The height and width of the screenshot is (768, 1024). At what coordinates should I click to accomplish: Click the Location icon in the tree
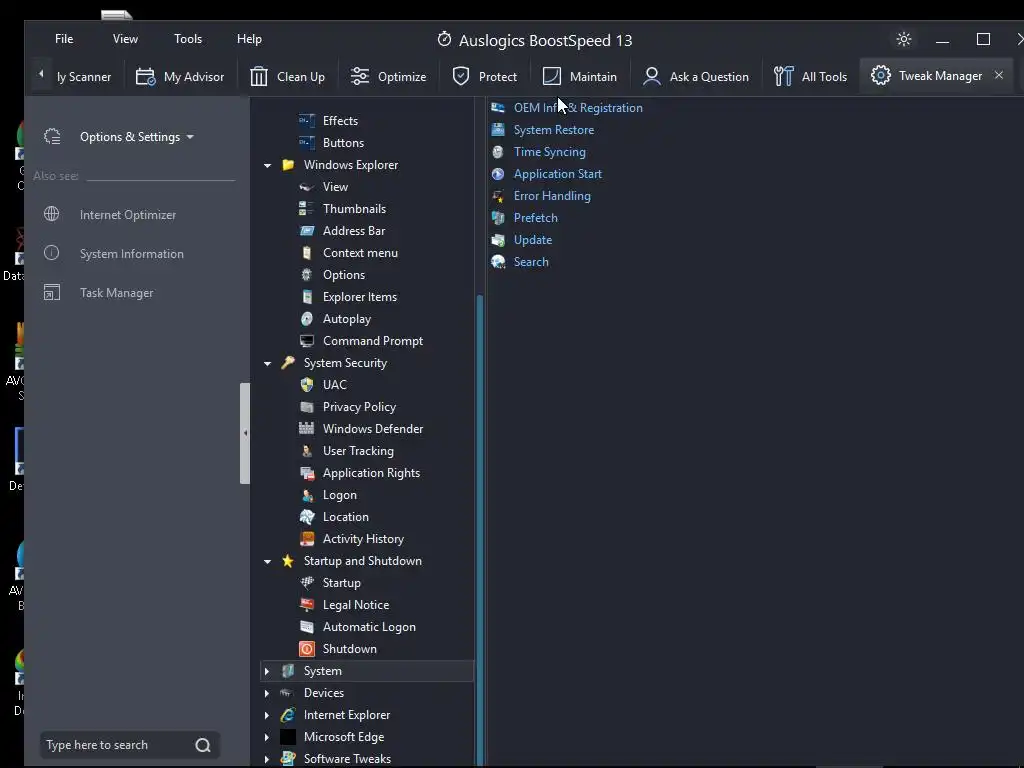point(306,517)
